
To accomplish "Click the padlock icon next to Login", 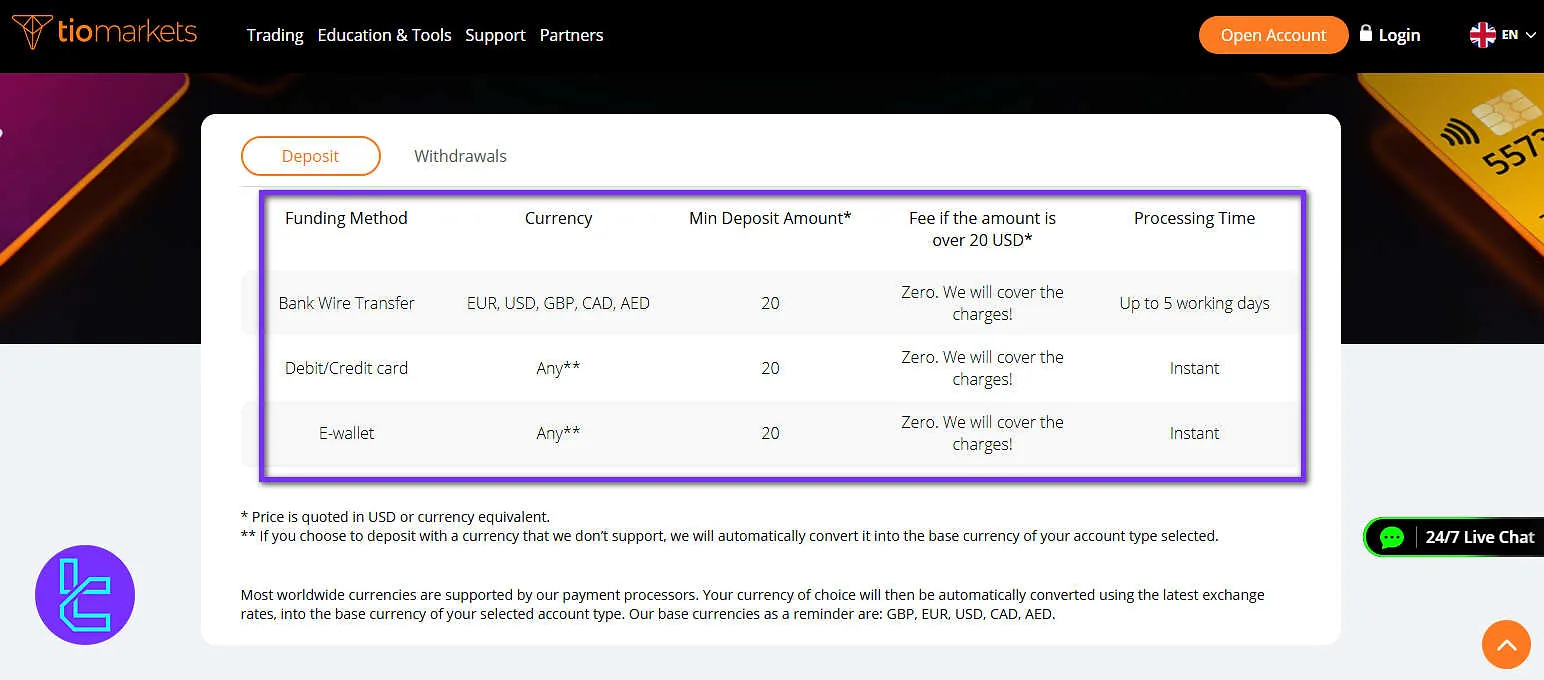I will (1365, 33).
